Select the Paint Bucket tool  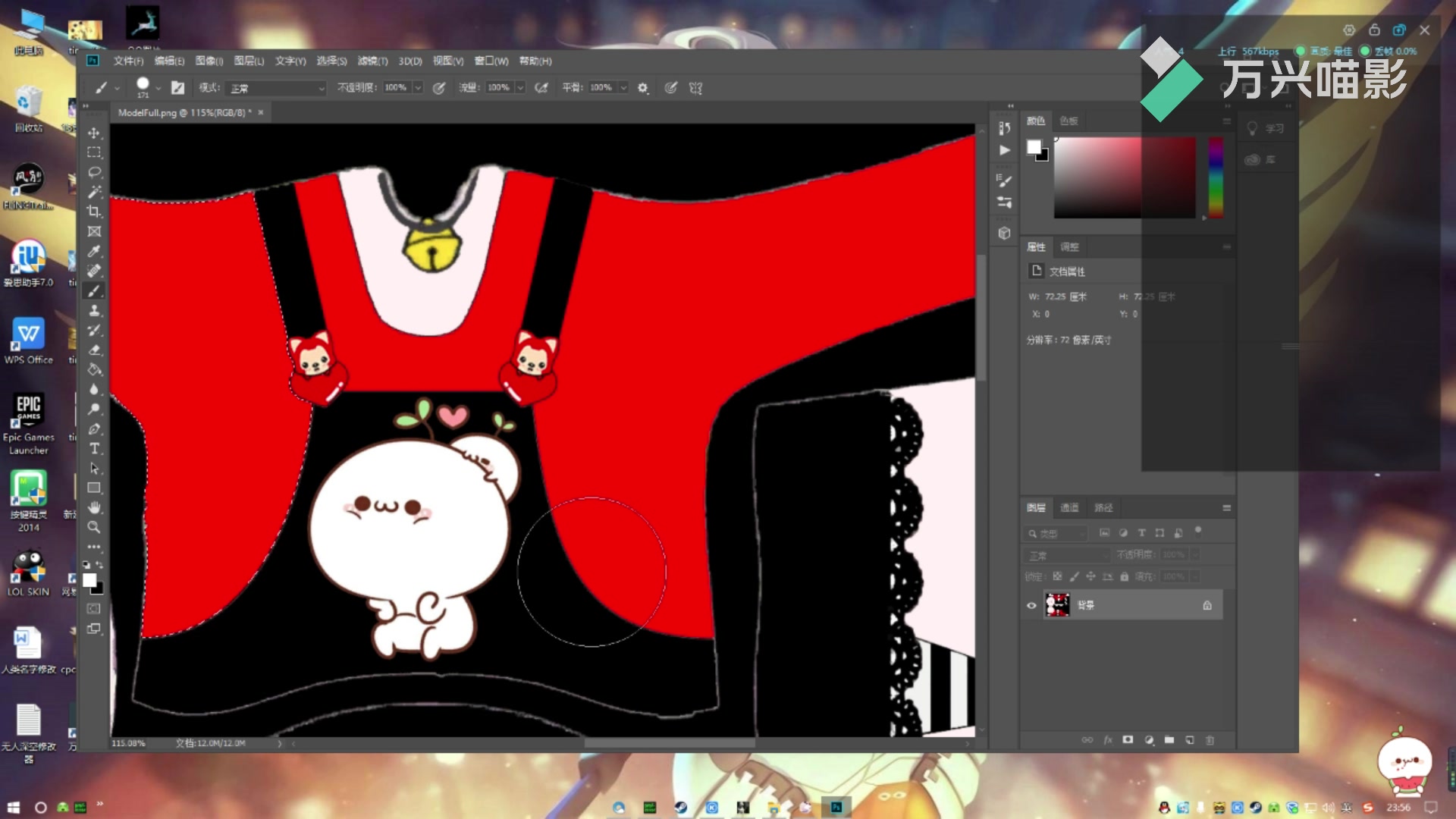(x=94, y=369)
